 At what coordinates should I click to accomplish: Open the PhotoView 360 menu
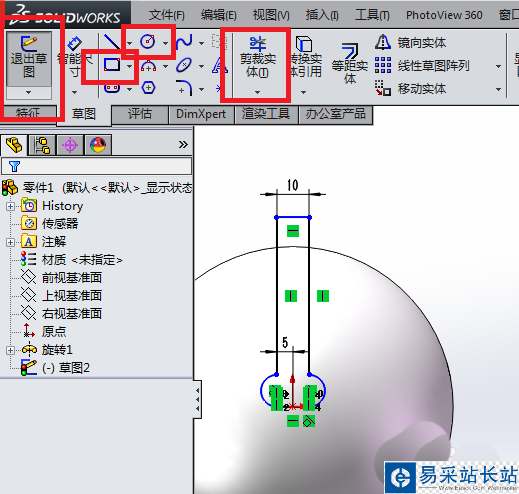point(444,15)
